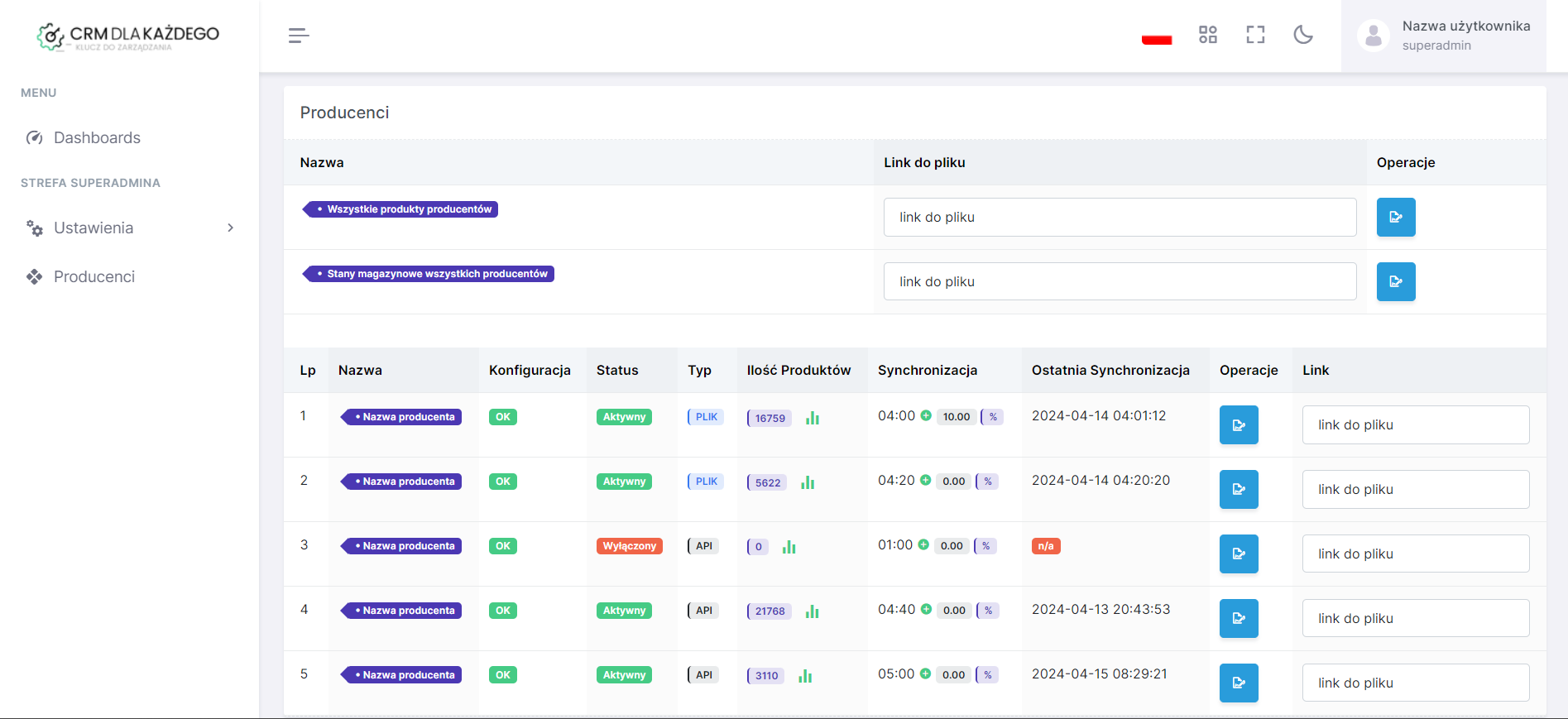Click the bar chart icon next to 21768

click(812, 612)
